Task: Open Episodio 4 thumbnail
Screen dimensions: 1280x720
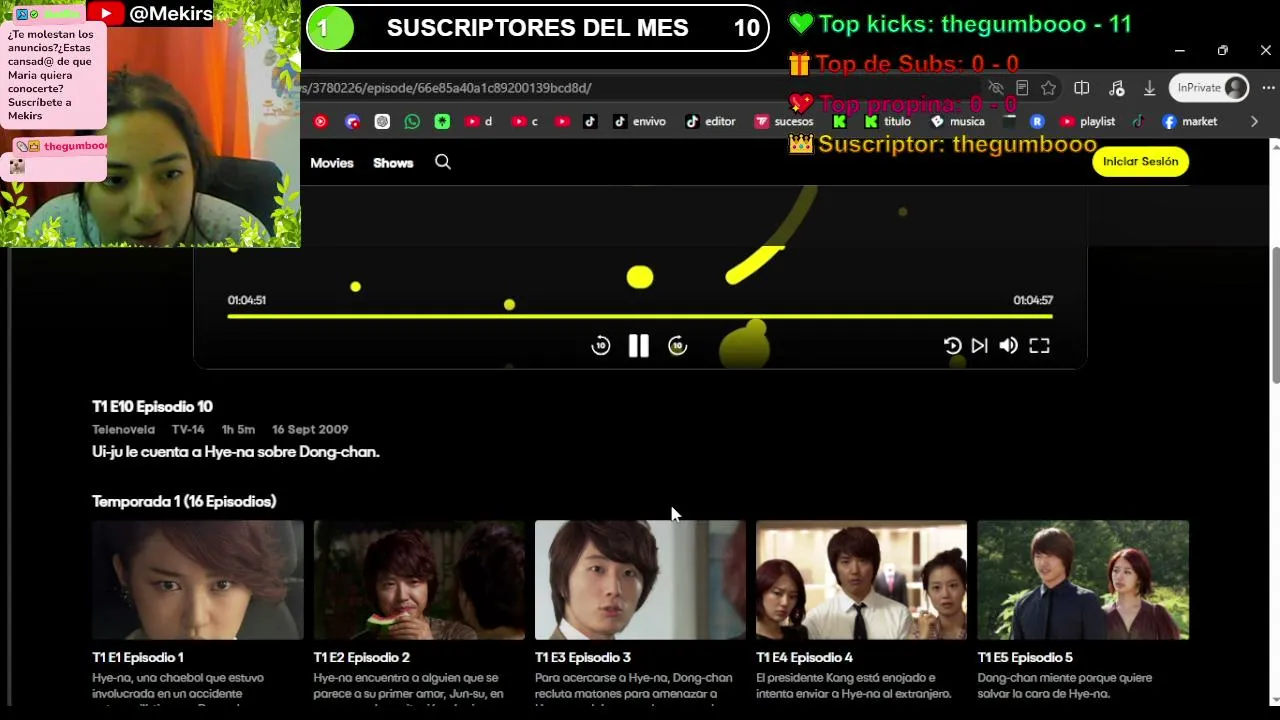Action: coord(862,580)
